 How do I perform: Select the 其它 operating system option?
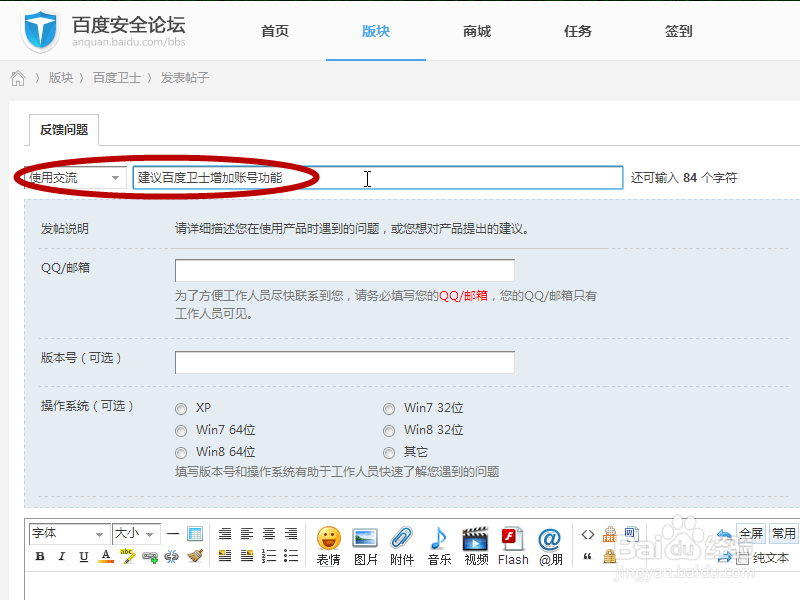(x=389, y=451)
